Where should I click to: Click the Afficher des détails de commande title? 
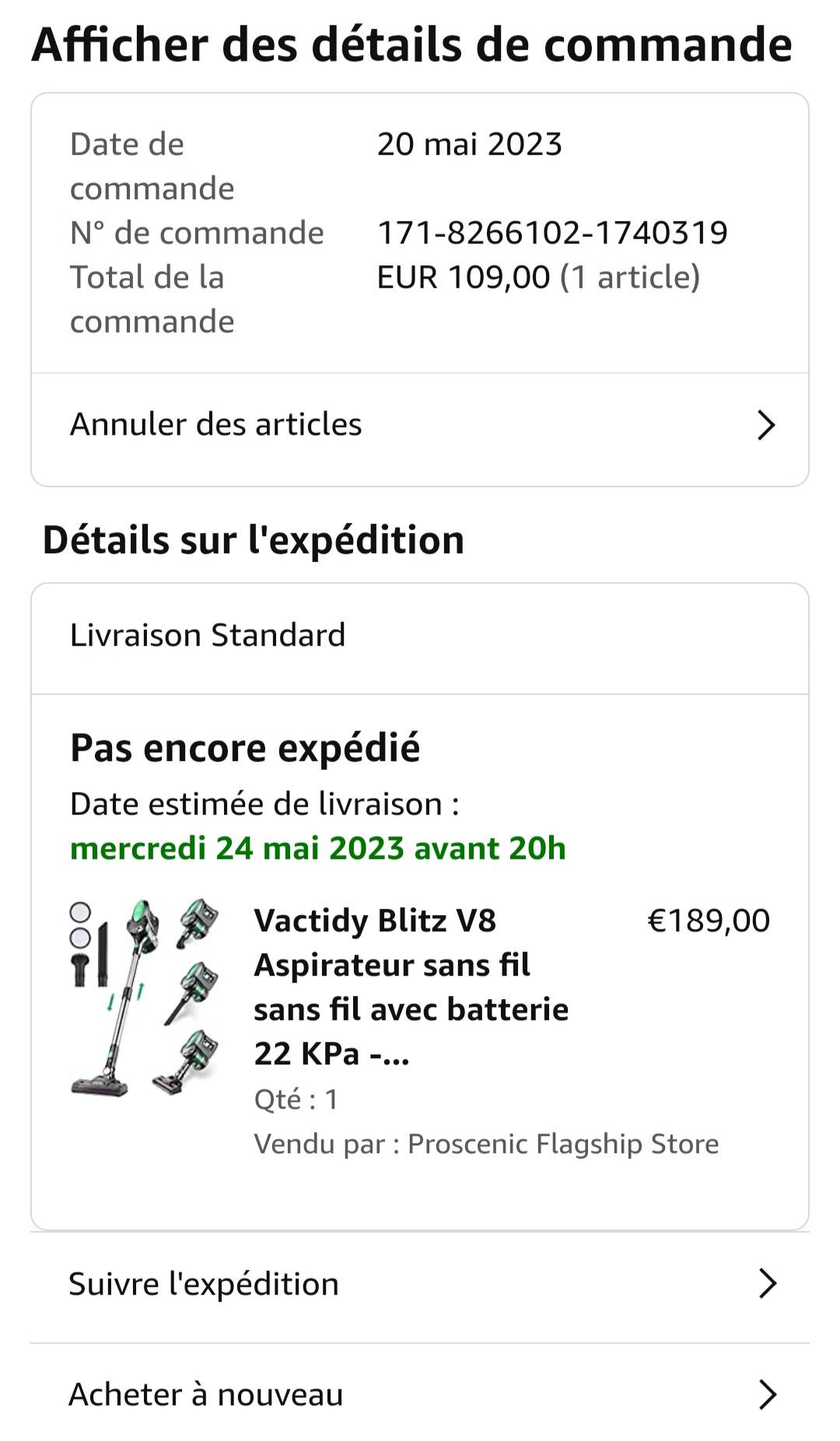coord(411,44)
